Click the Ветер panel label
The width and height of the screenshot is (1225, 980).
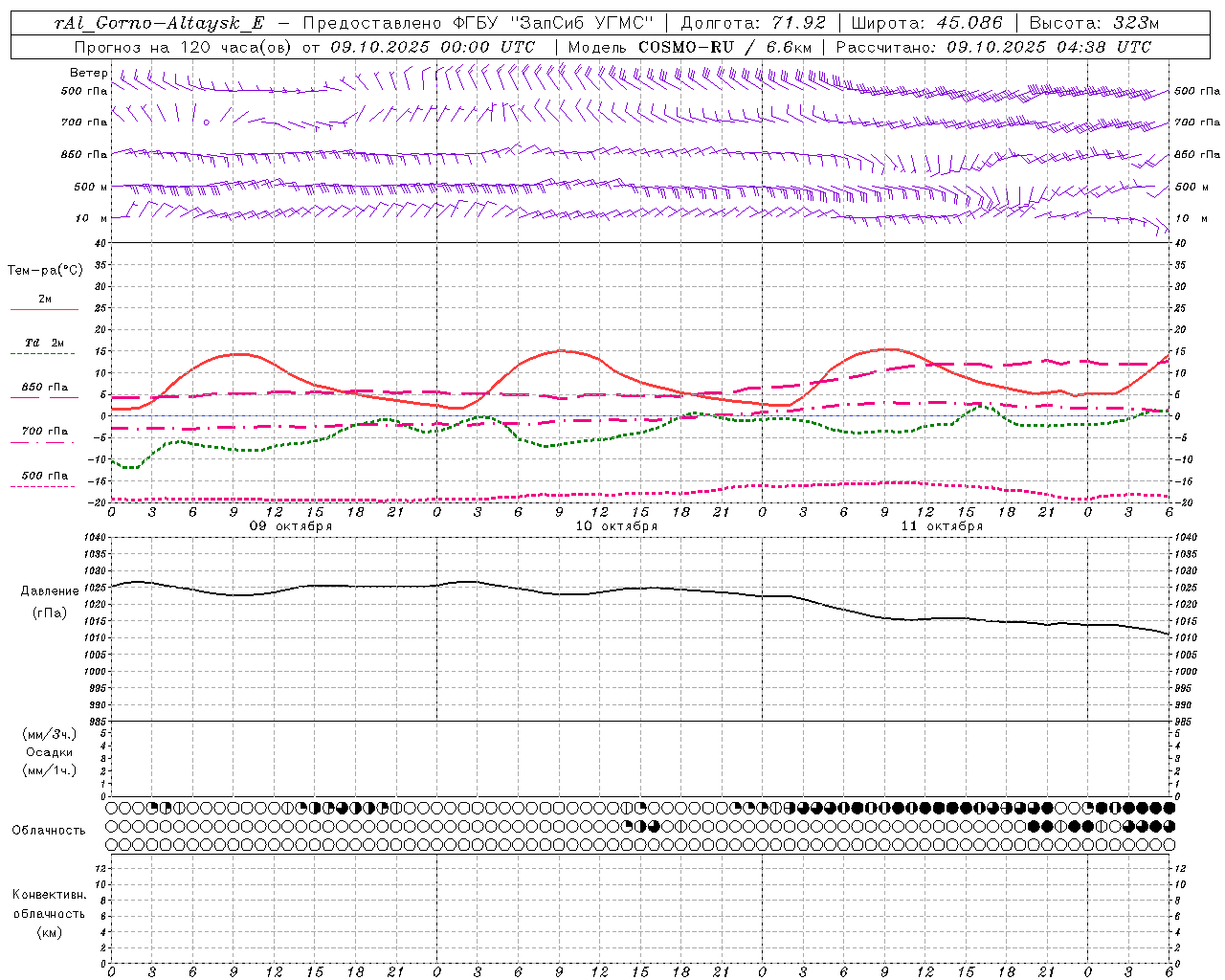click(88, 73)
